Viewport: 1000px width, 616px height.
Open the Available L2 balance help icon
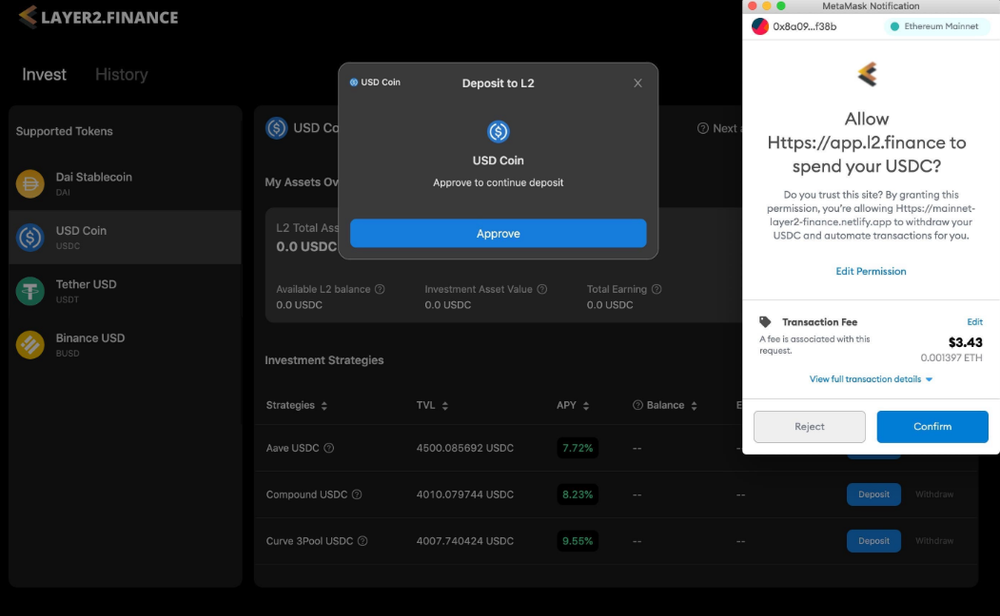point(380,289)
